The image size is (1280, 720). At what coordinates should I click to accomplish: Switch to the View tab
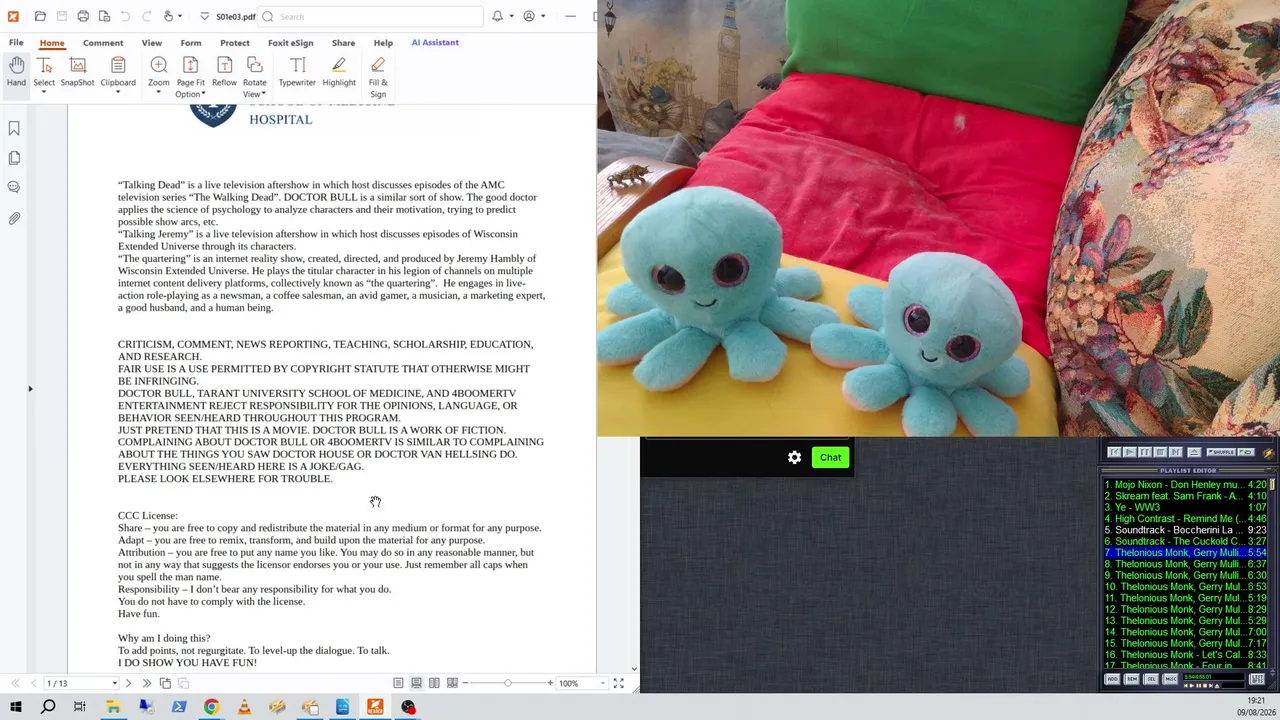(x=151, y=43)
